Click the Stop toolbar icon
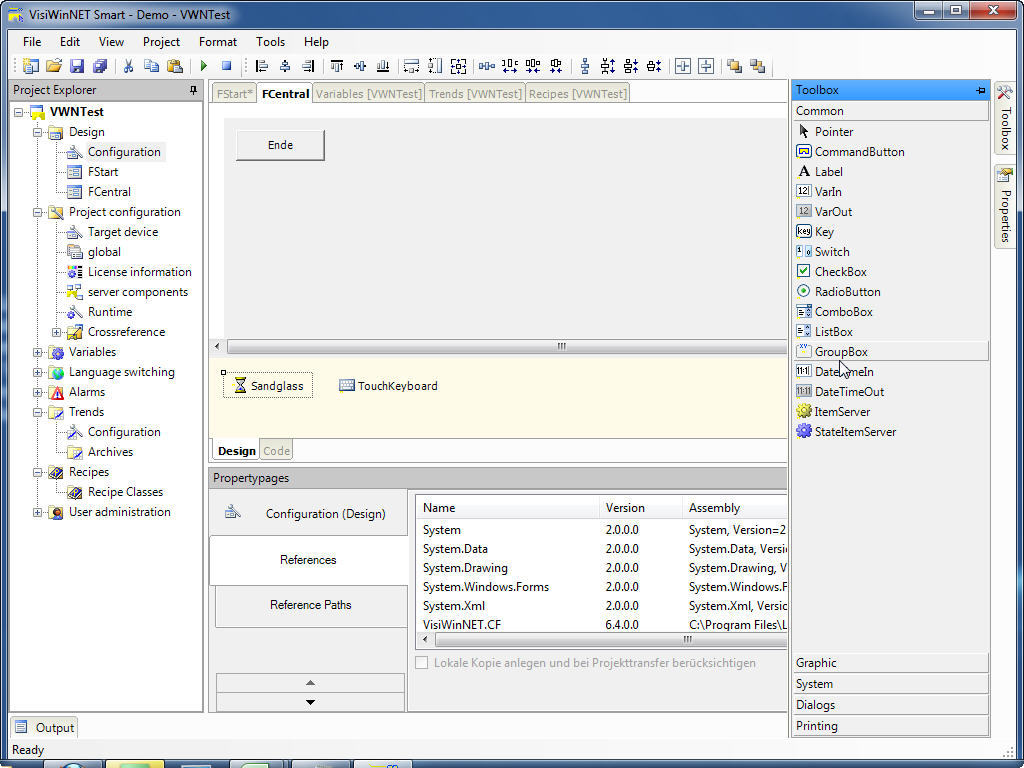 coord(227,64)
